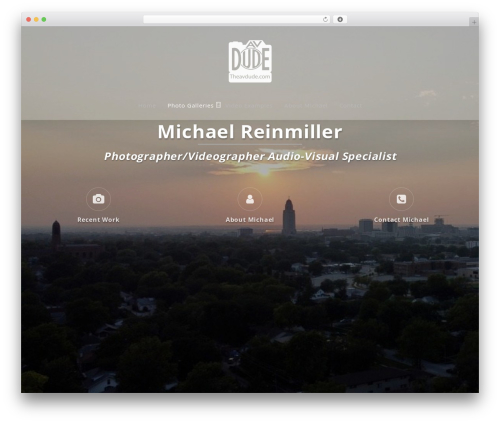Click the AV Dude camera logo
This screenshot has width=500, height=423.
tap(250, 62)
